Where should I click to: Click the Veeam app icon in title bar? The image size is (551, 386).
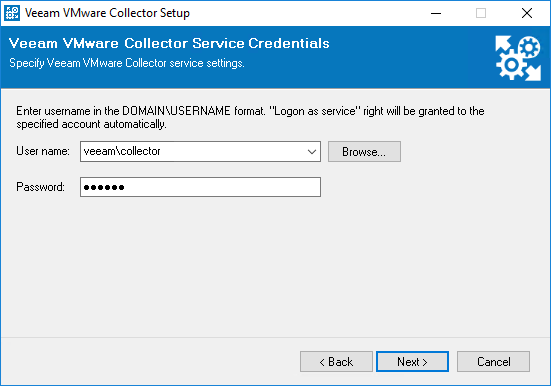click(x=12, y=13)
